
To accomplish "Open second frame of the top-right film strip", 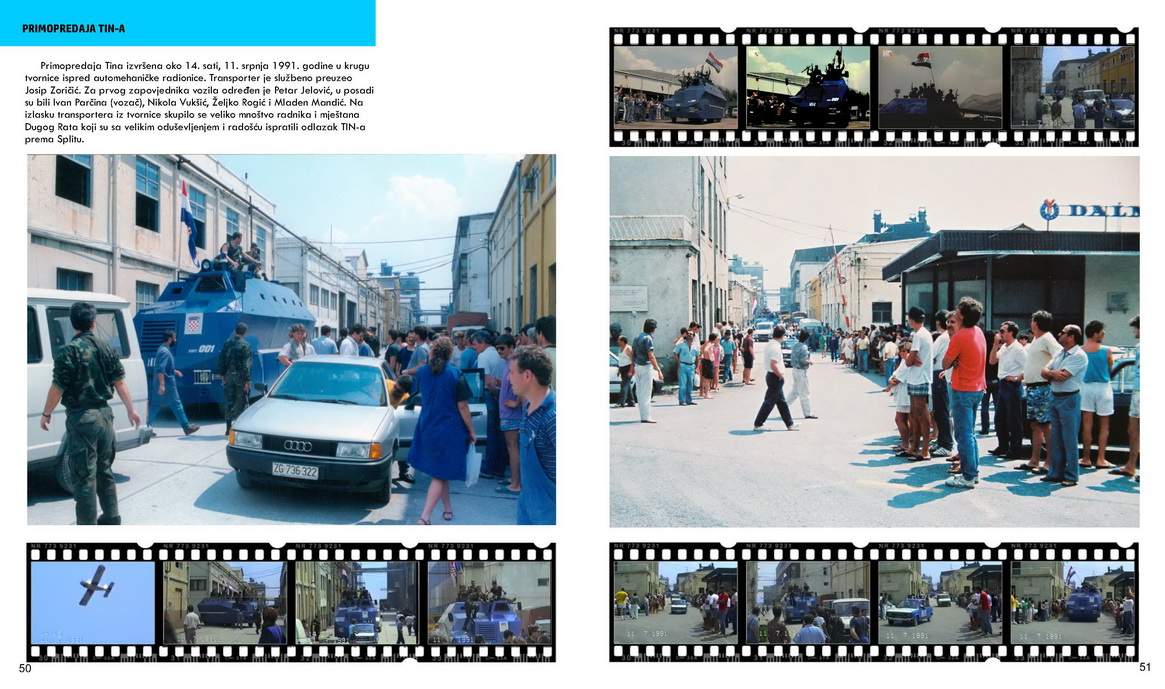I will click(808, 87).
